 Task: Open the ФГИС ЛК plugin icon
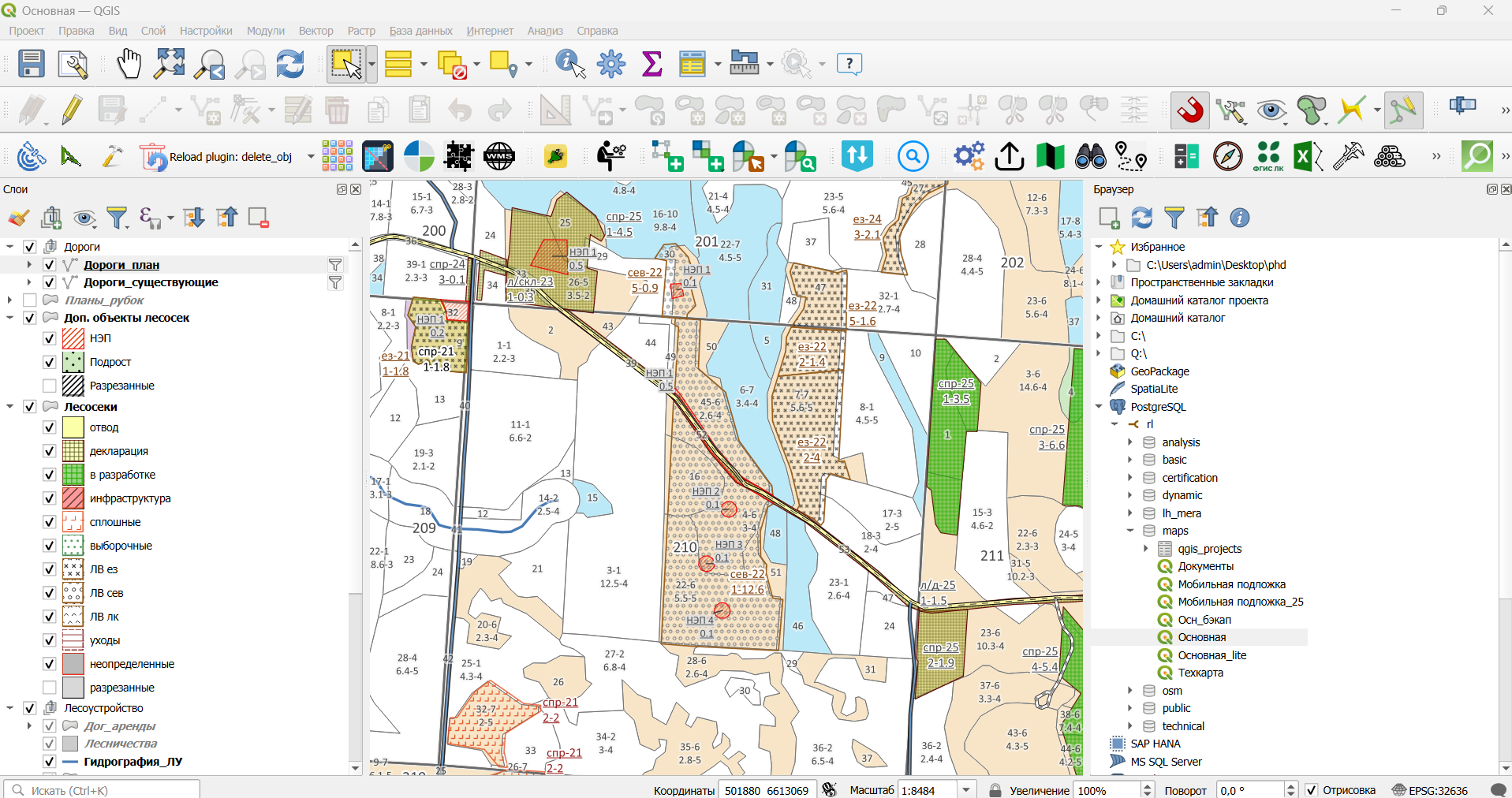pos(1268,157)
